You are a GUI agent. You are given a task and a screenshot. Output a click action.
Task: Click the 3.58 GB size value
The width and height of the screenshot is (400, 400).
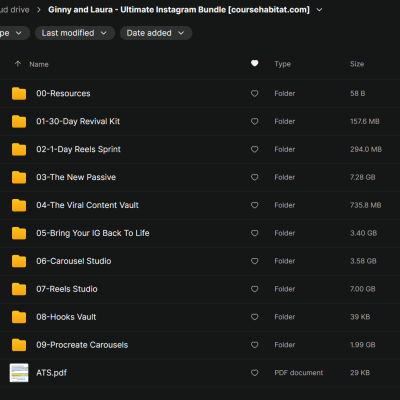[x=363, y=261]
